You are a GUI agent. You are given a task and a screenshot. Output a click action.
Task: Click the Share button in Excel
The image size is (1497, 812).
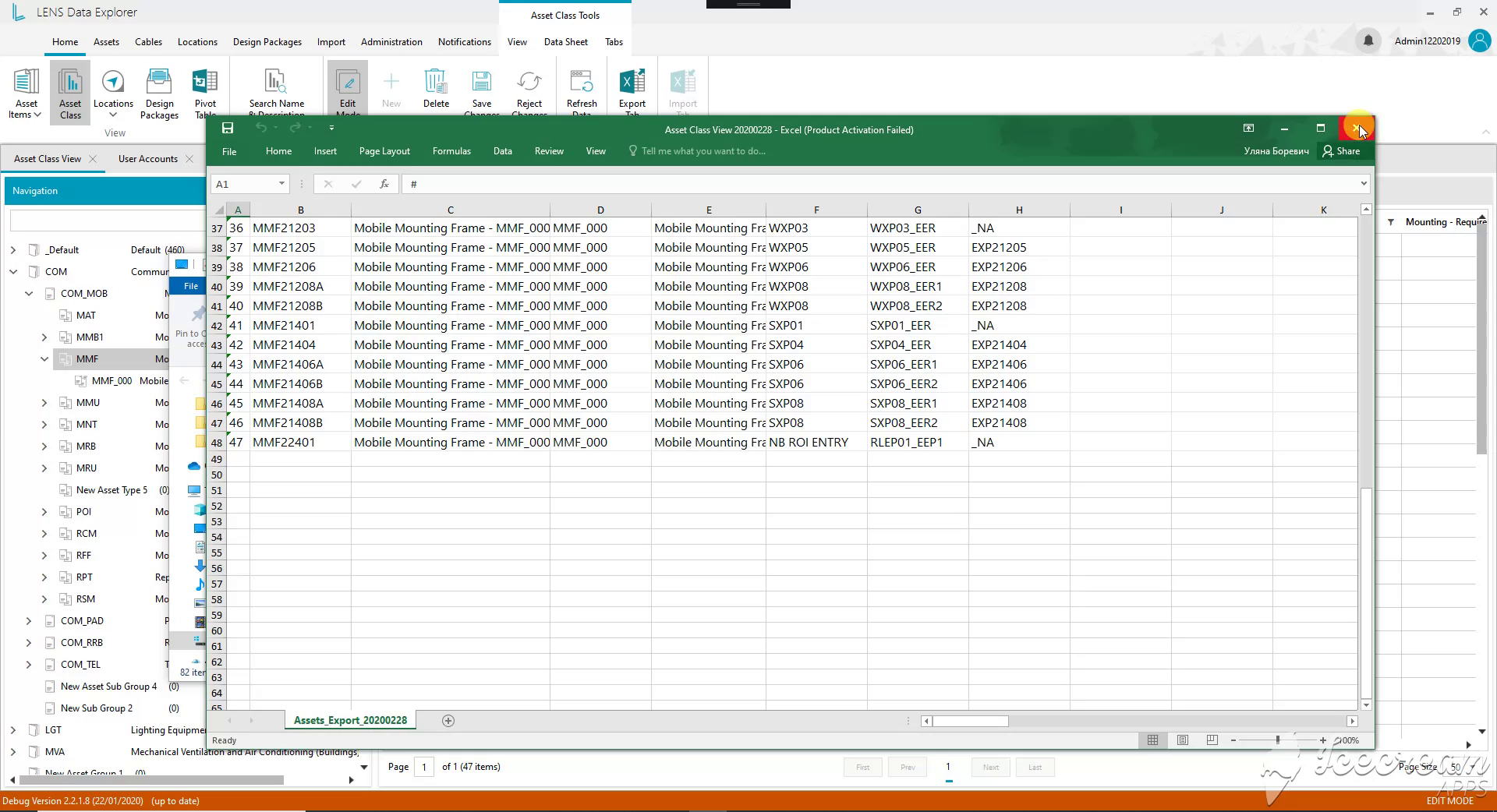coord(1341,151)
